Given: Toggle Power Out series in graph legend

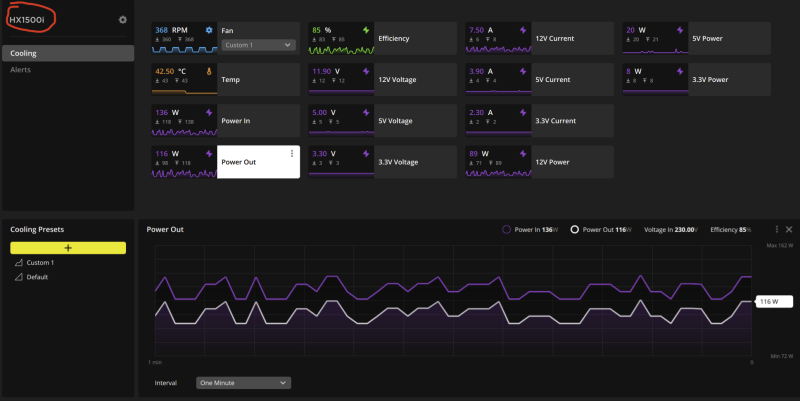Looking at the screenshot, I should (574, 230).
